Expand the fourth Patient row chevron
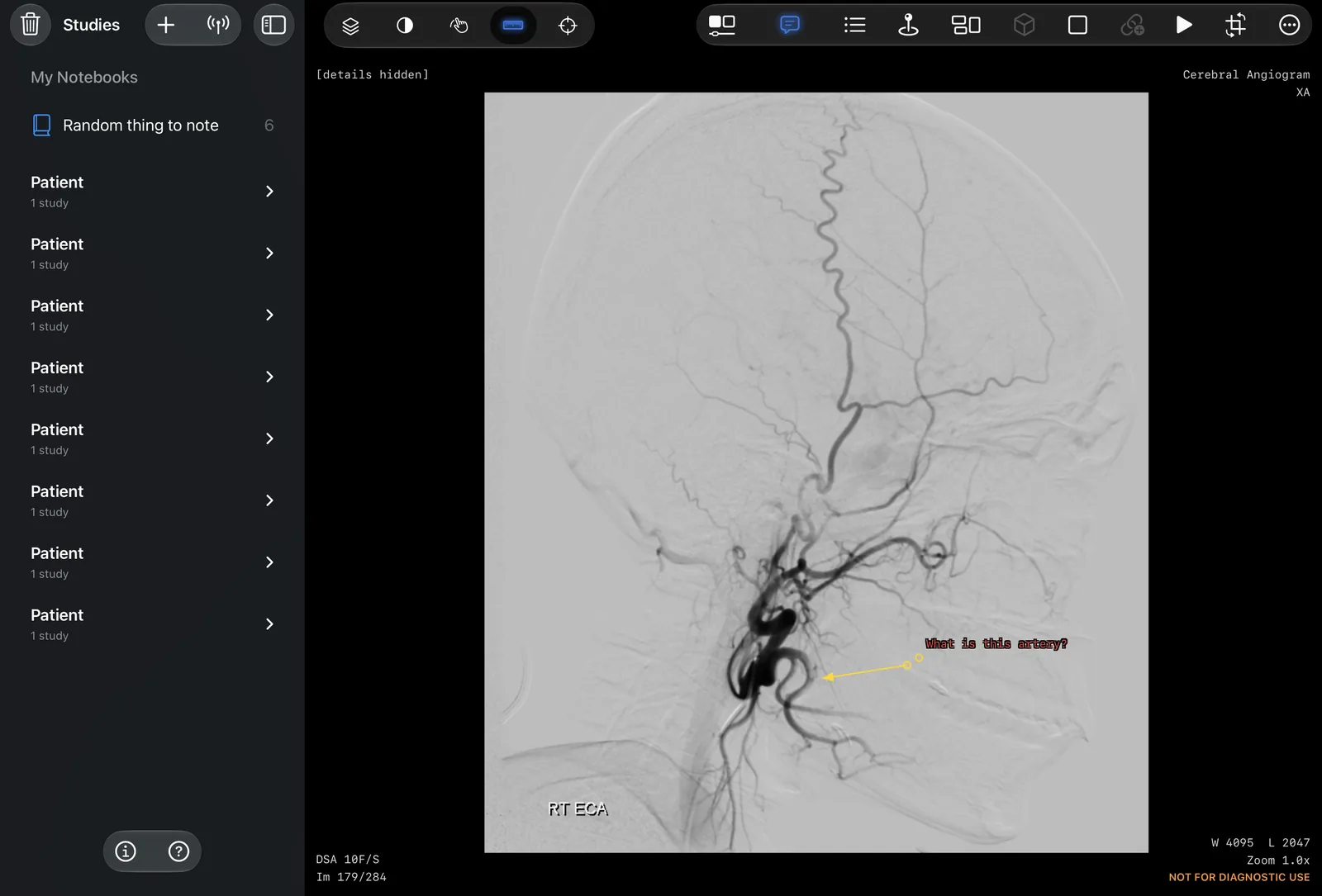 click(269, 377)
